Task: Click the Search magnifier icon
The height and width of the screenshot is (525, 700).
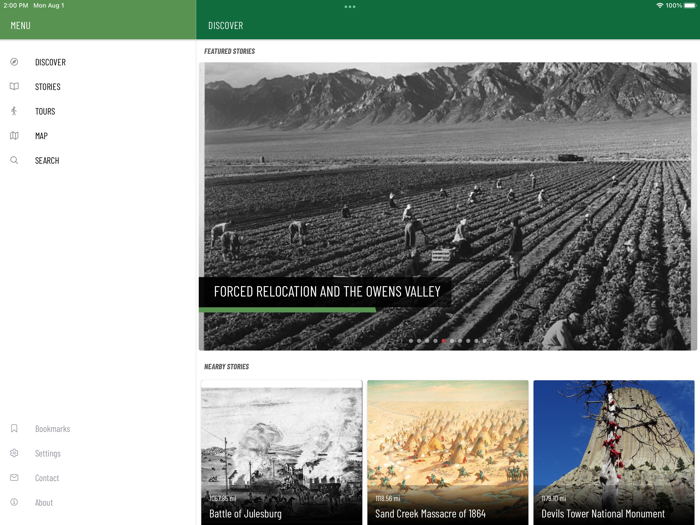Action: coord(14,160)
